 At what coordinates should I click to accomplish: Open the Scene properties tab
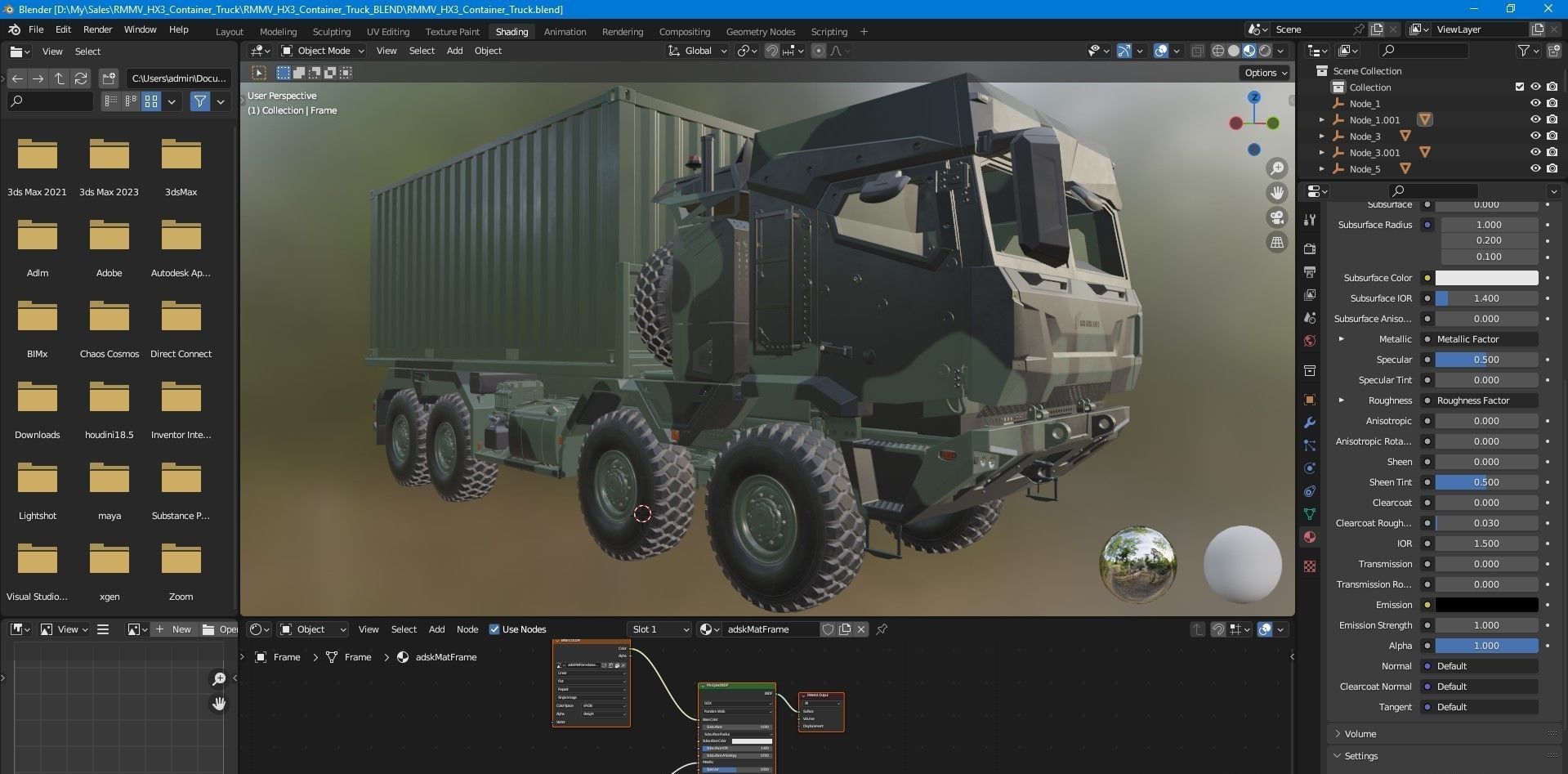pos(1310,317)
